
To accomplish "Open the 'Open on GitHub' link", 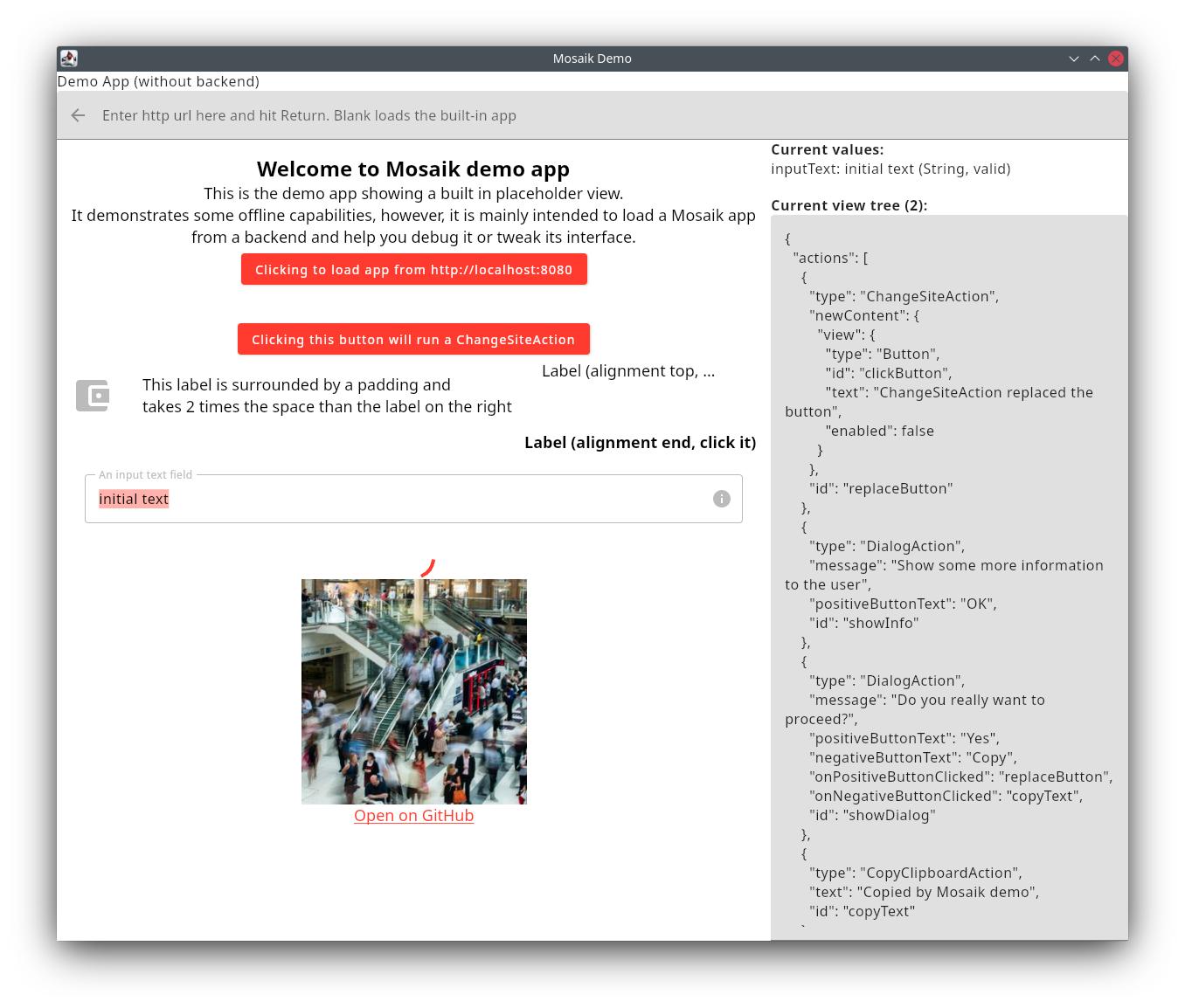I will pos(413,816).
